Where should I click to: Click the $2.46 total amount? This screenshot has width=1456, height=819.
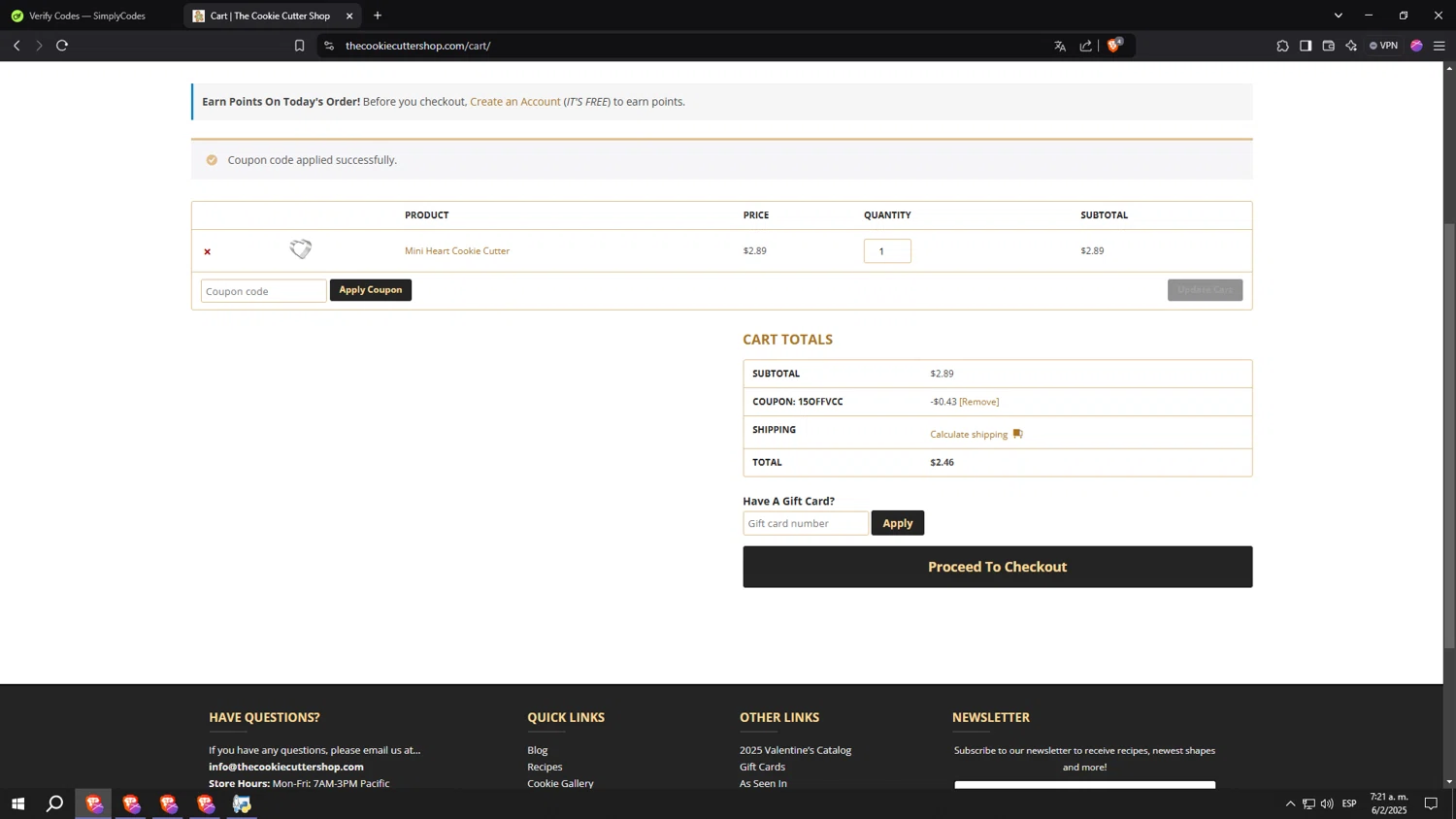[942, 463]
